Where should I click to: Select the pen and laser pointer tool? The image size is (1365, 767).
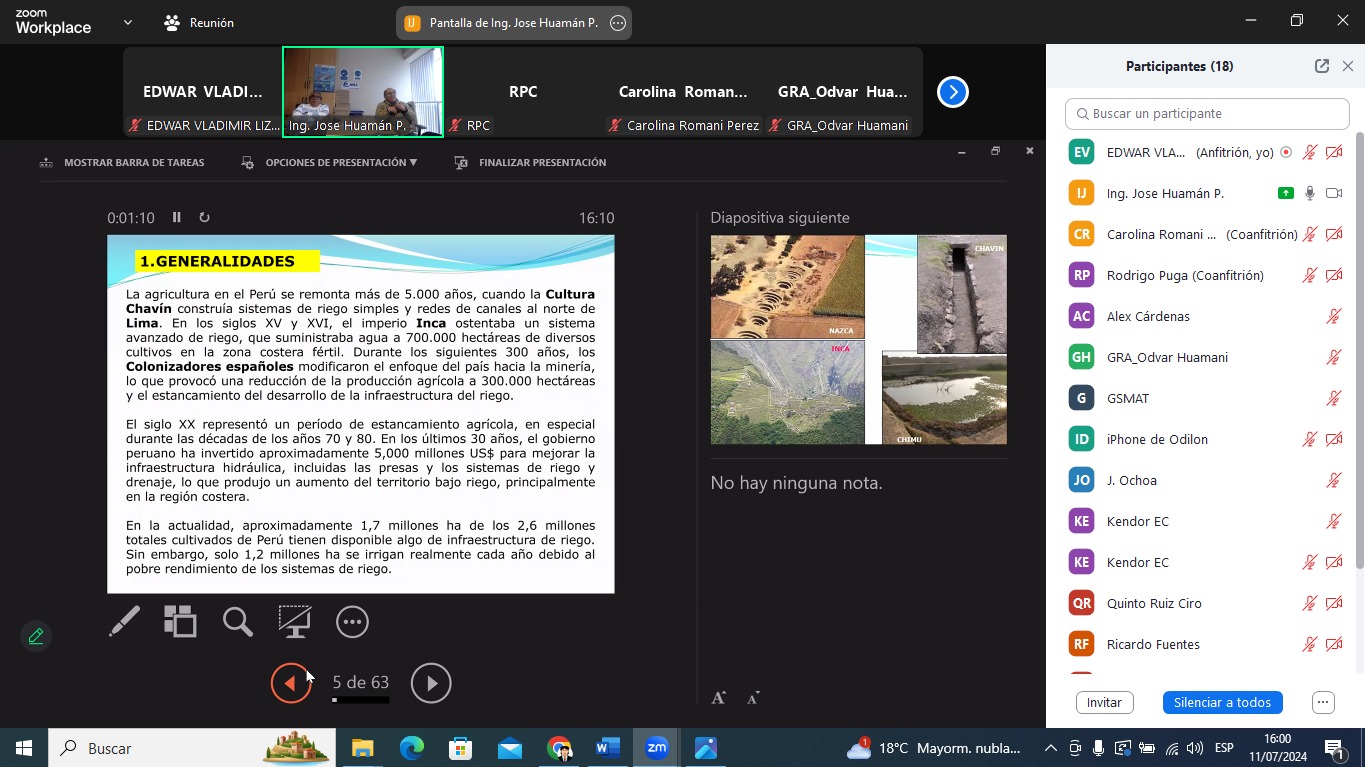coord(124,621)
